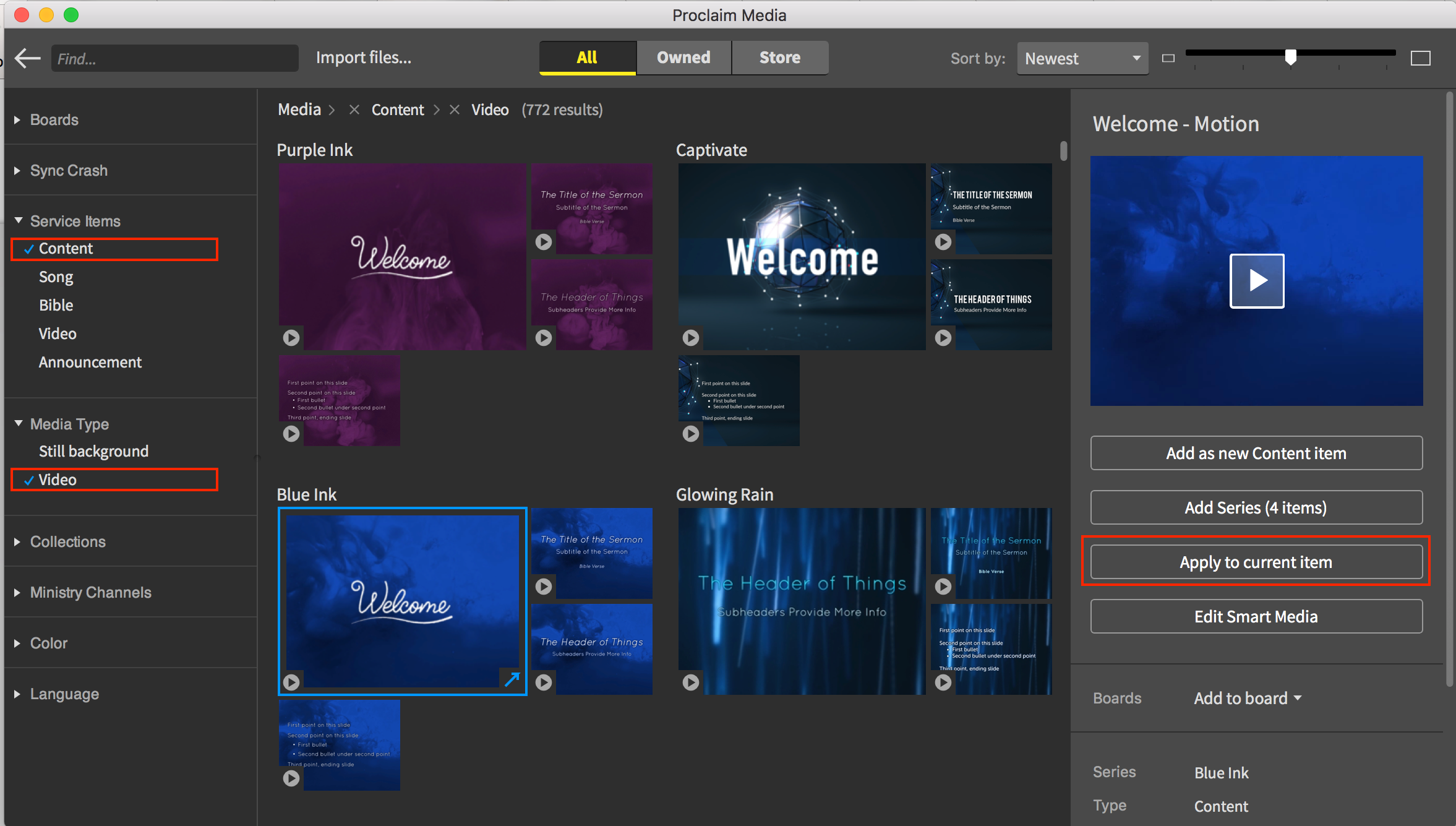This screenshot has height=826, width=1456.
Task: Open the Sort by Newest dropdown
Action: pos(1082,59)
